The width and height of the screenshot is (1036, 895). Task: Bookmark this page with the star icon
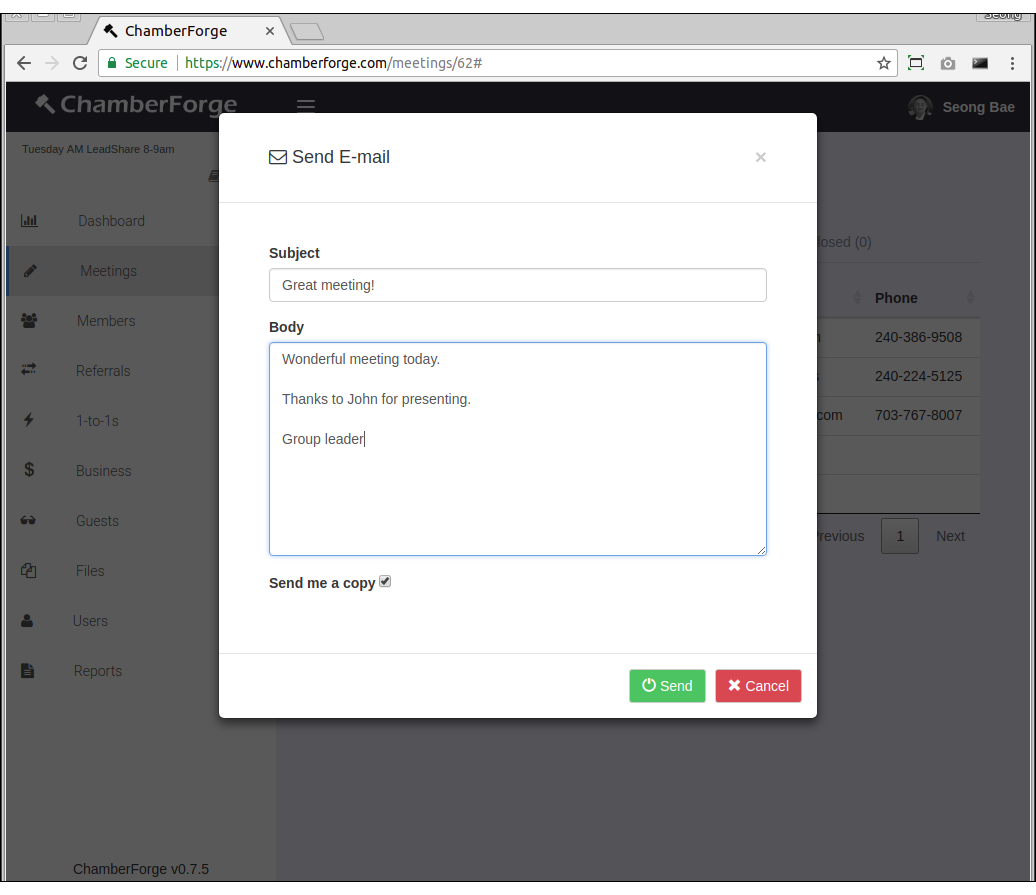coord(884,63)
